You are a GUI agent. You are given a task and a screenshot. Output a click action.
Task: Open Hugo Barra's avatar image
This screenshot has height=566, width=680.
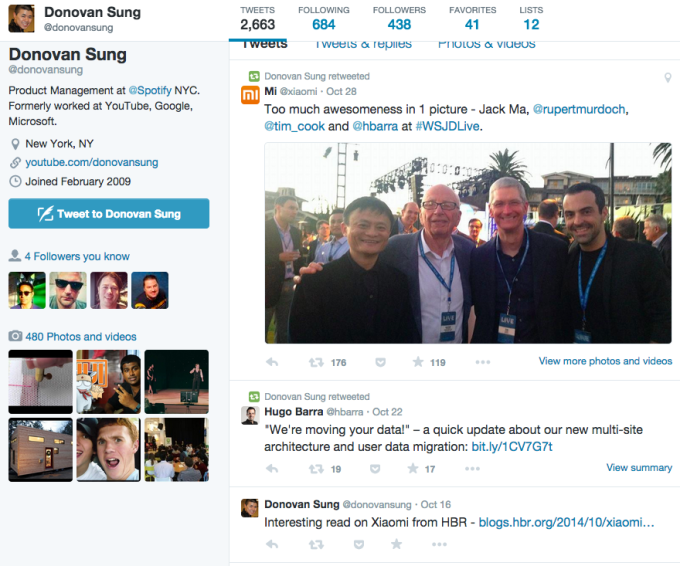tap(250, 416)
